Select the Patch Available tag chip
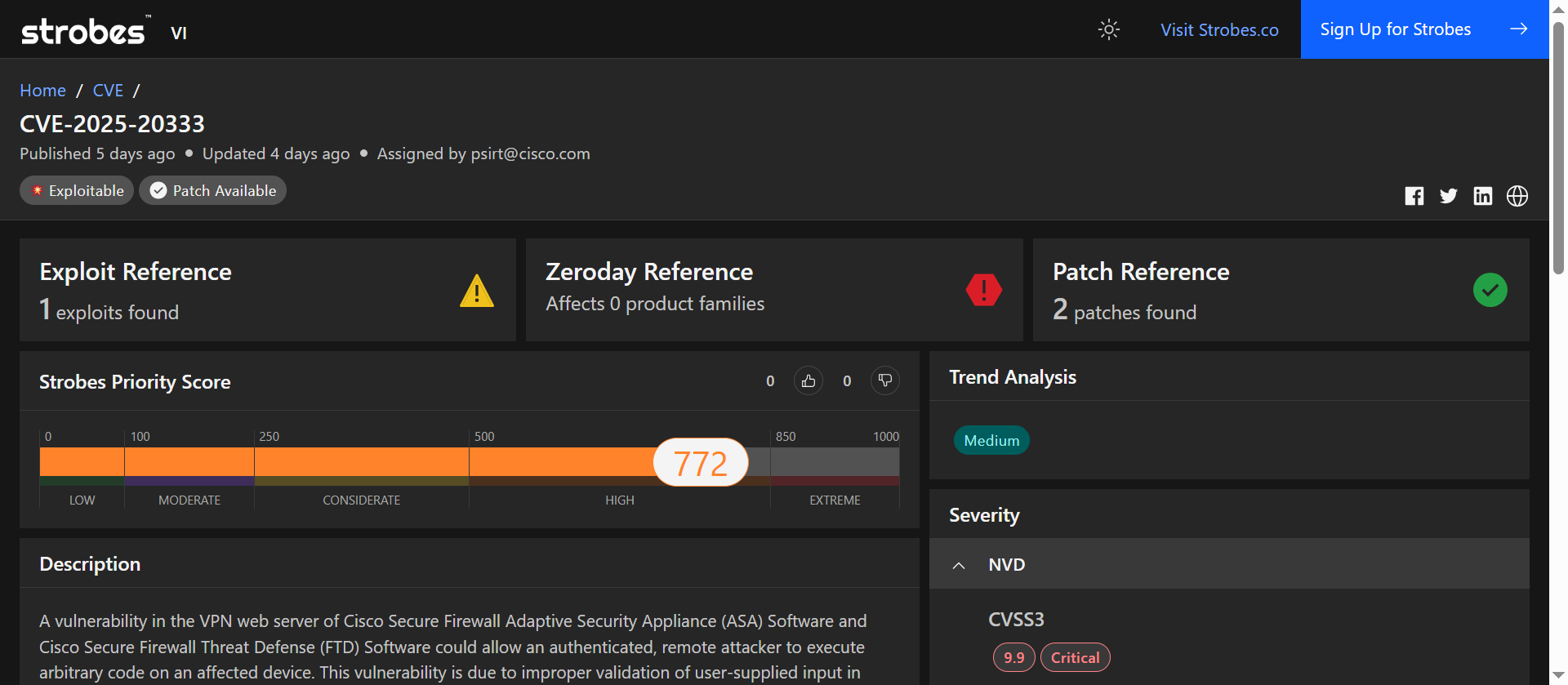 point(212,190)
